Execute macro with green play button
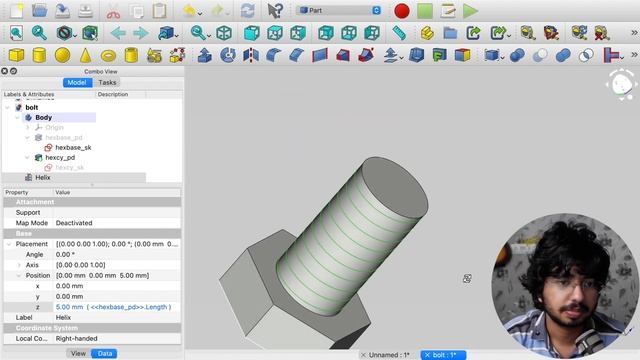Image resolution: width=640 pixels, height=360 pixels. click(470, 11)
